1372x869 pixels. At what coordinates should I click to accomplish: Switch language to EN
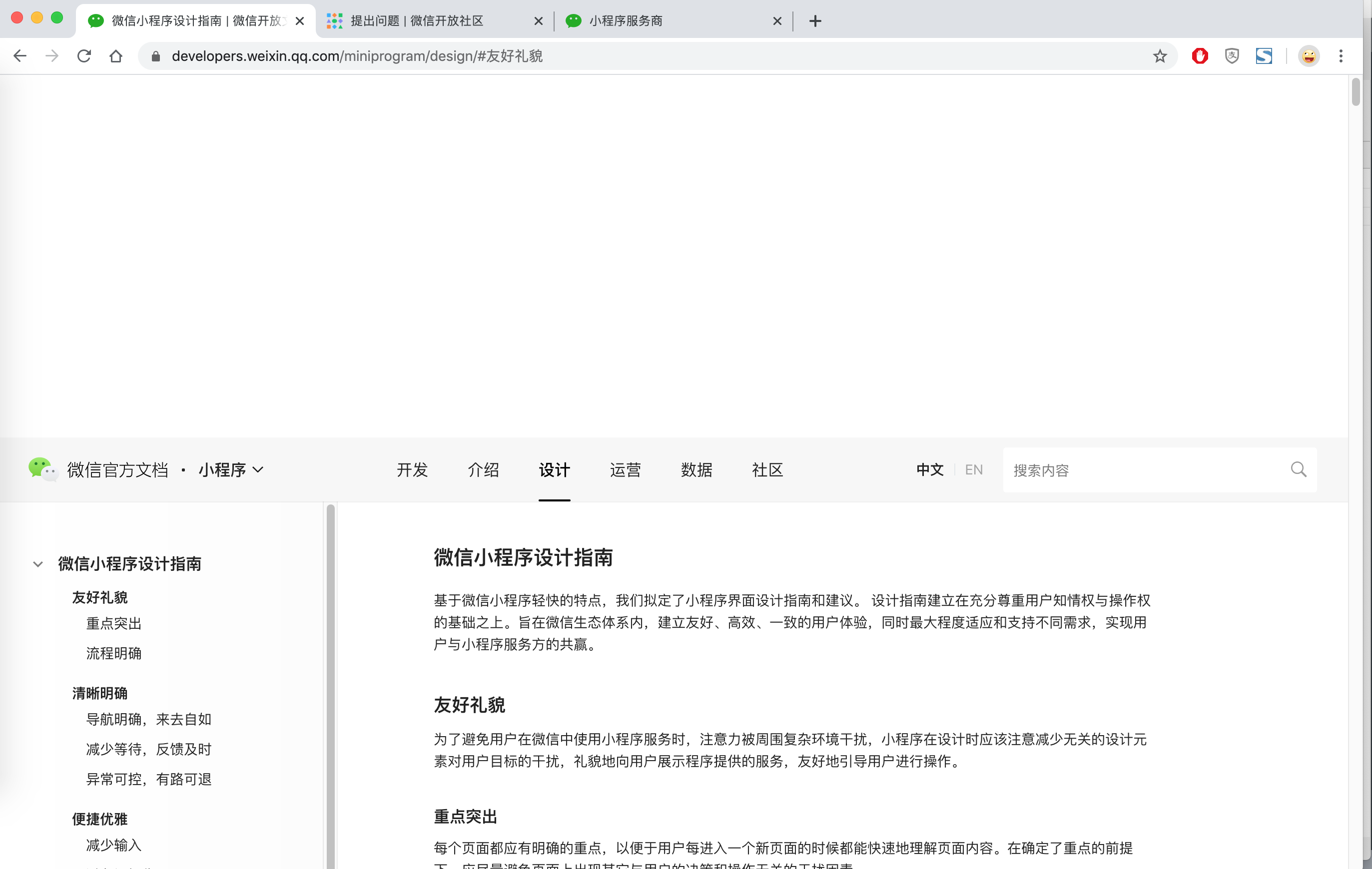(974, 470)
